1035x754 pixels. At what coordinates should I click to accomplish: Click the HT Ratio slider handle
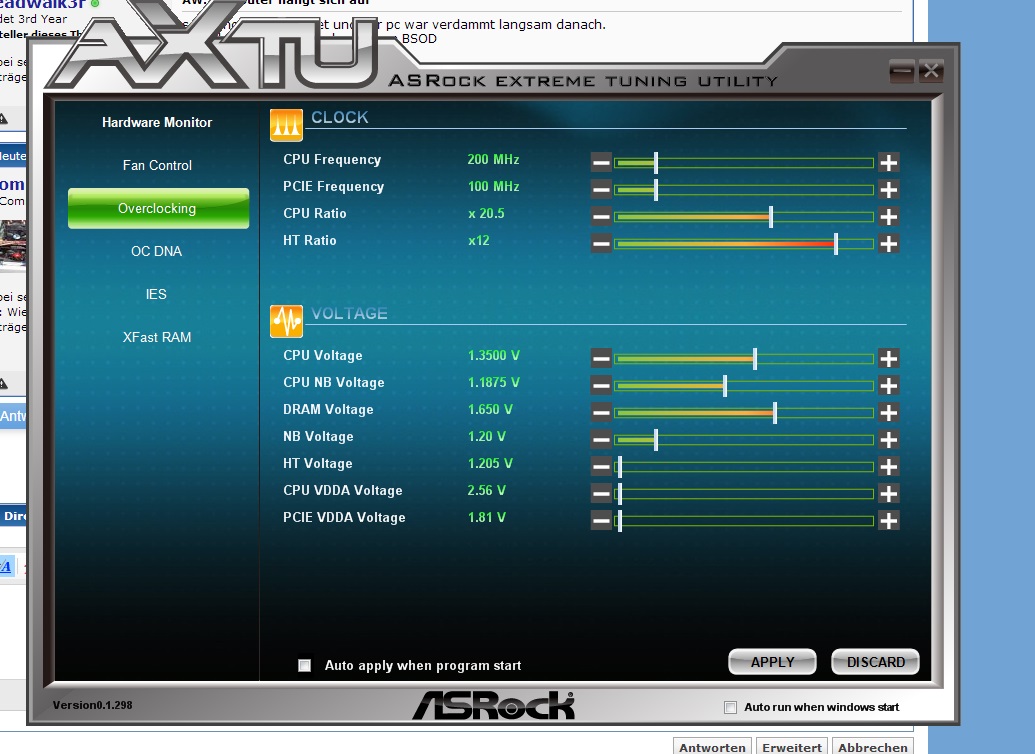coord(836,244)
